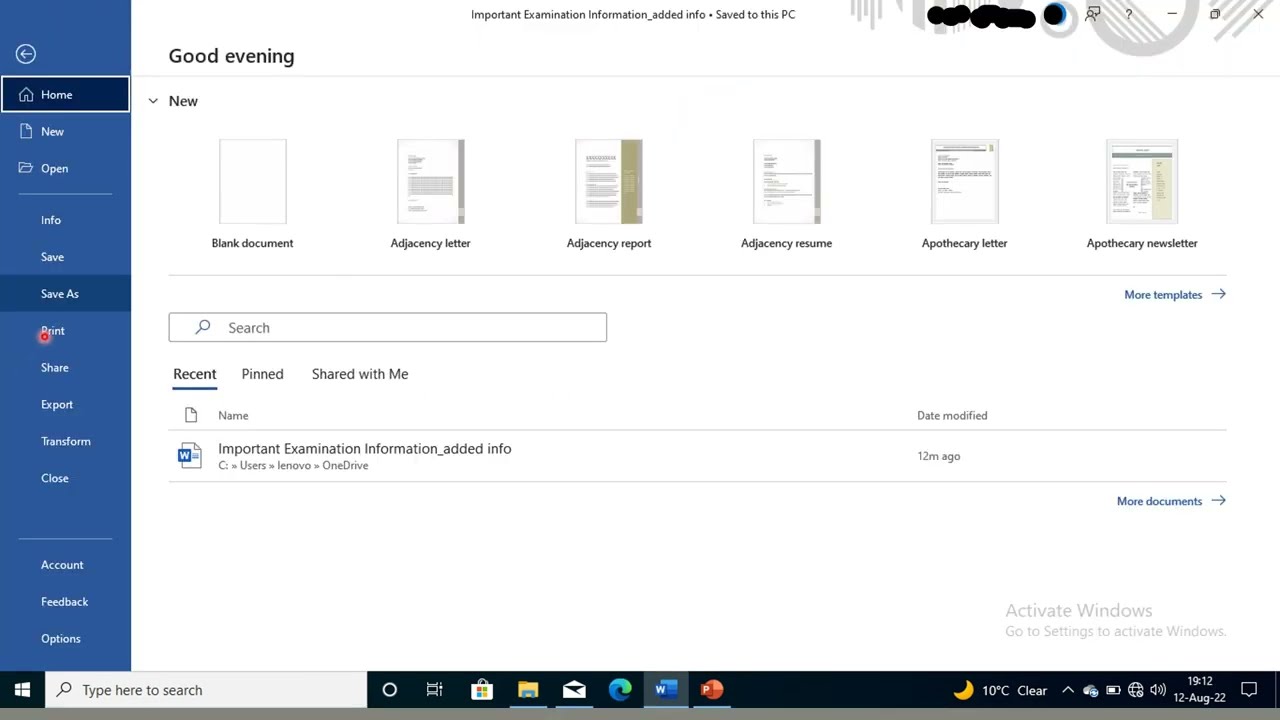Open More templates link
This screenshot has width=1280, height=720.
point(1174,295)
